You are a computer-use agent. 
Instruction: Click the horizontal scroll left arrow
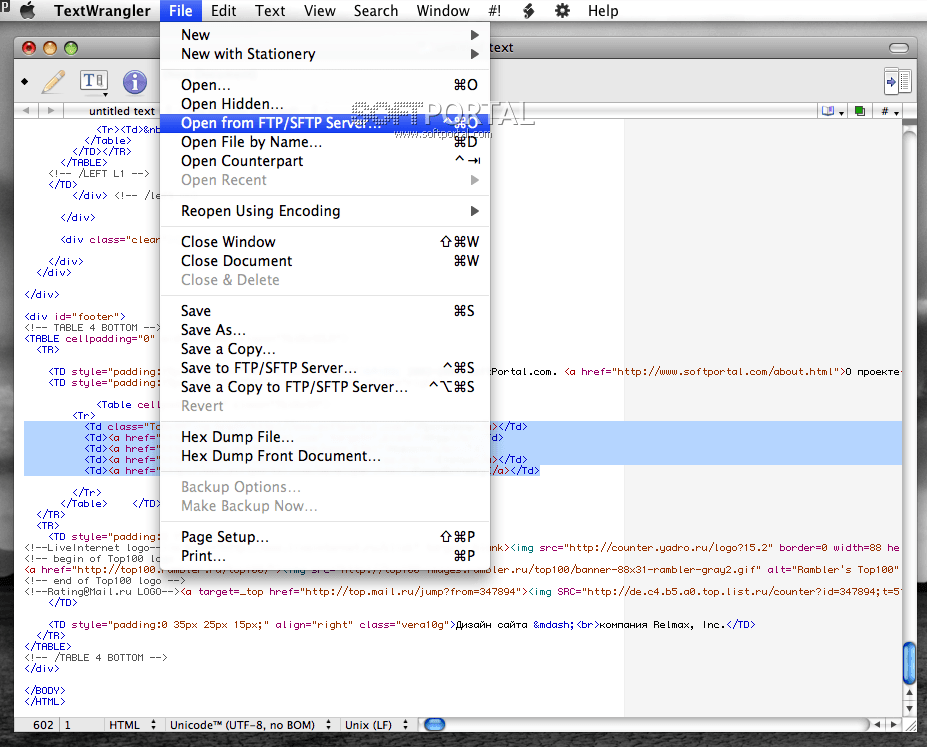click(877, 725)
